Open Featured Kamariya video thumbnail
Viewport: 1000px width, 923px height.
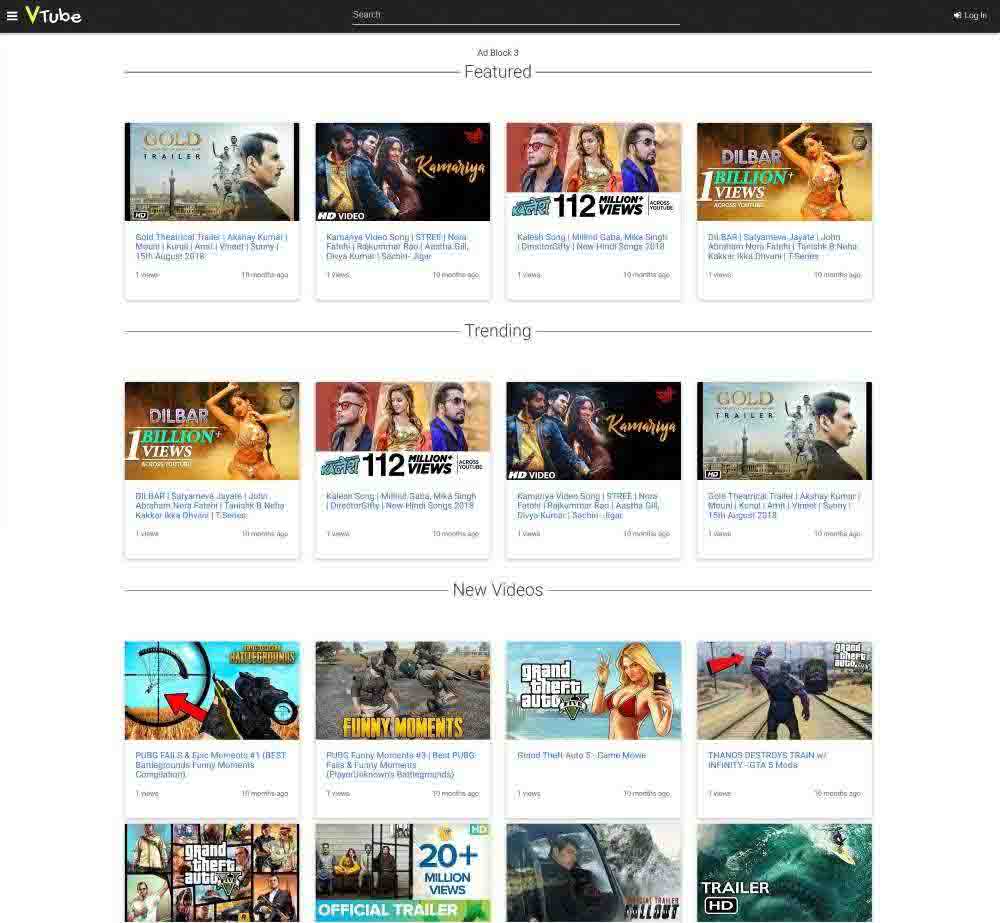pyautogui.click(x=402, y=172)
